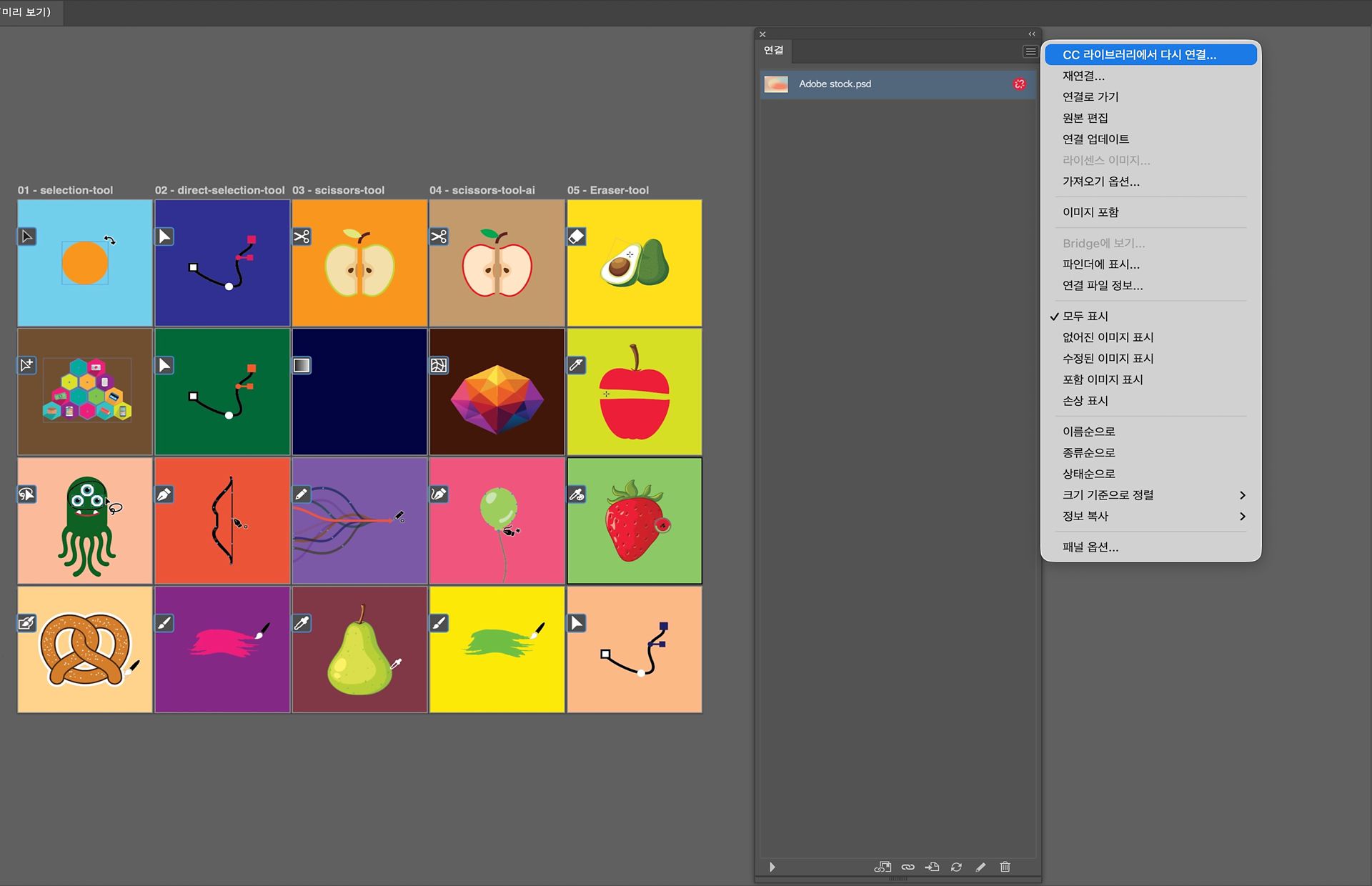
Task: Enable 수정된 이미지 표시 filter
Action: click(x=1150, y=359)
